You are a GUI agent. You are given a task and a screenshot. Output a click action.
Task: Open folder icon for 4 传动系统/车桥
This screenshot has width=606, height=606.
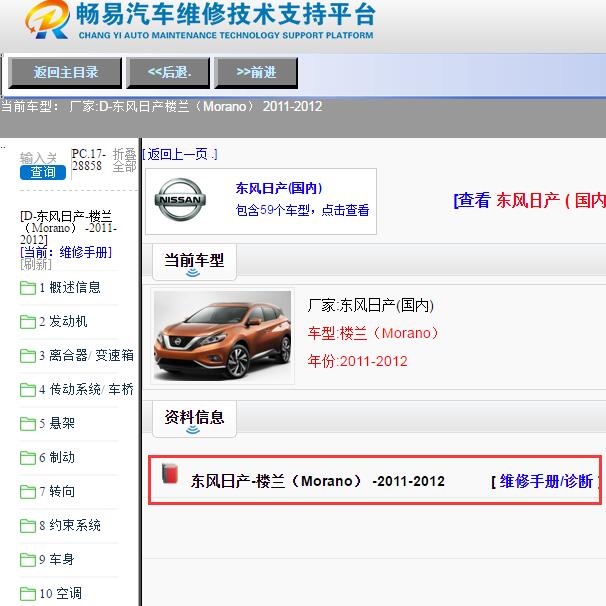(x=27, y=390)
